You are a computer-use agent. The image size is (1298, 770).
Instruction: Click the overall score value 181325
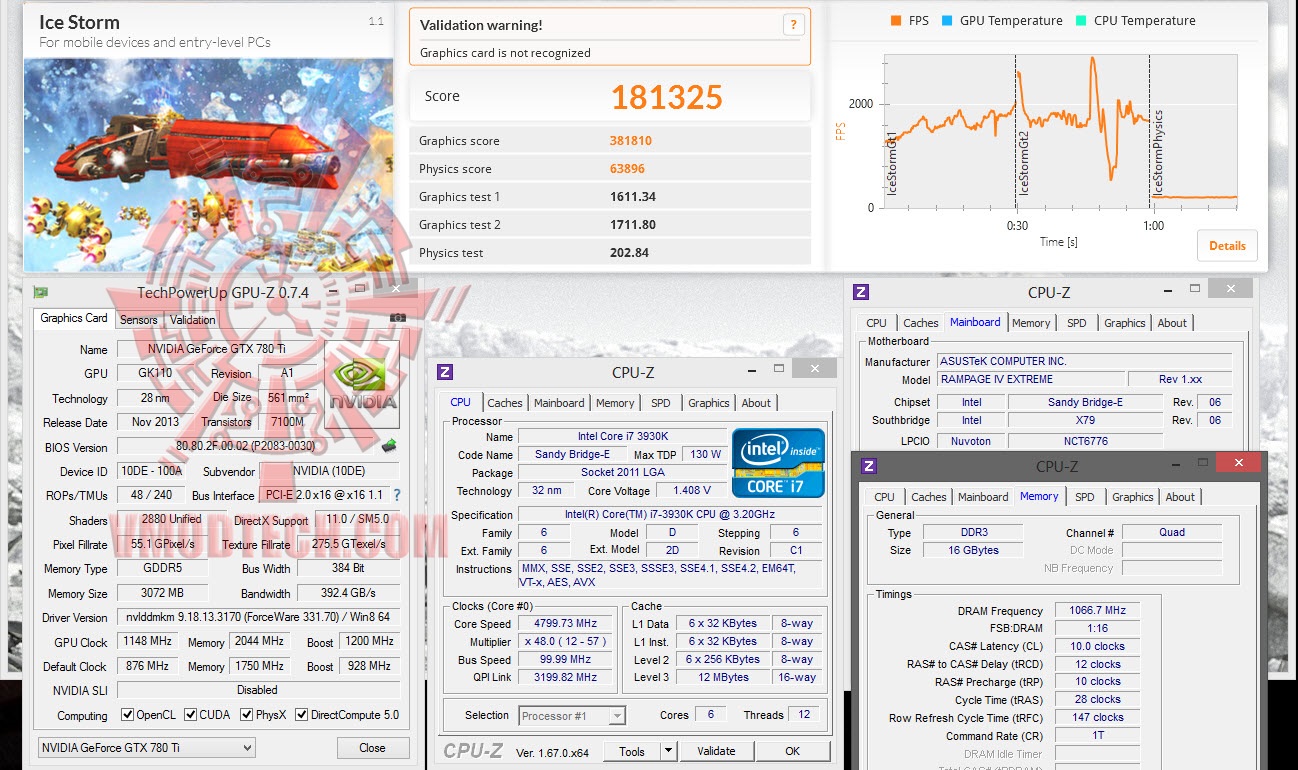coord(667,96)
